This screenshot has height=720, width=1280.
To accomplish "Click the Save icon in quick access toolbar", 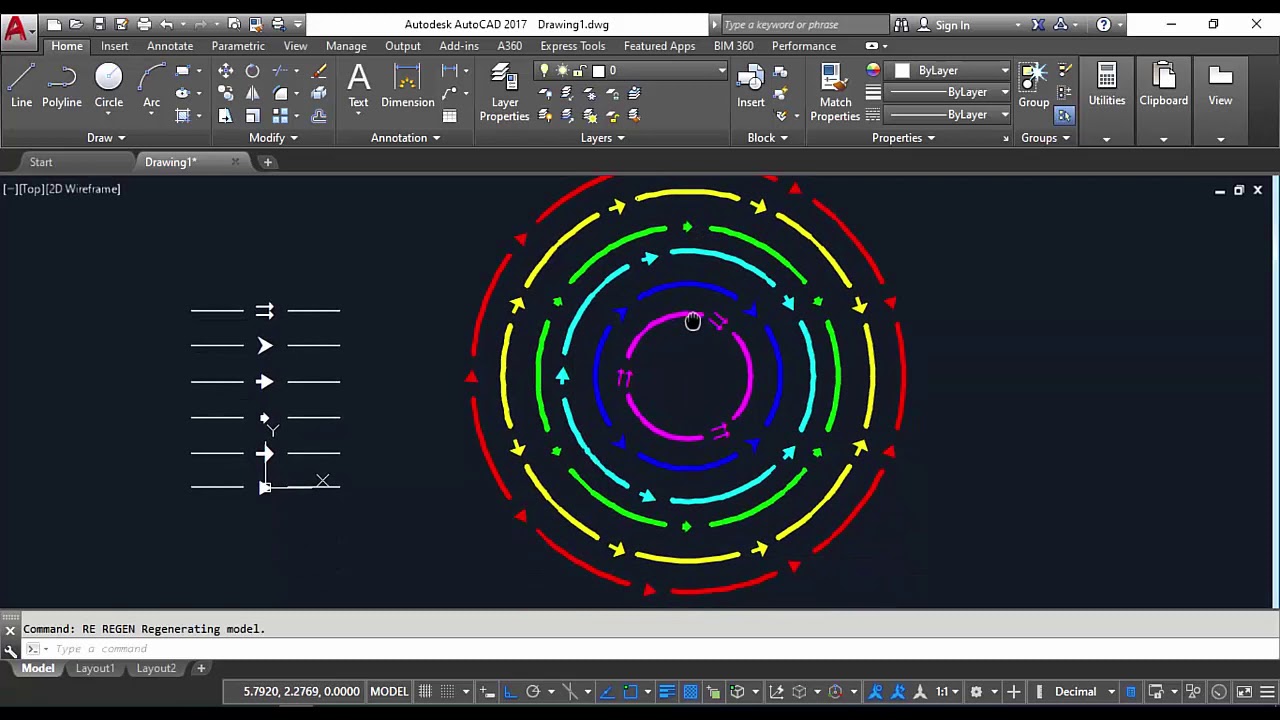I will 99,24.
